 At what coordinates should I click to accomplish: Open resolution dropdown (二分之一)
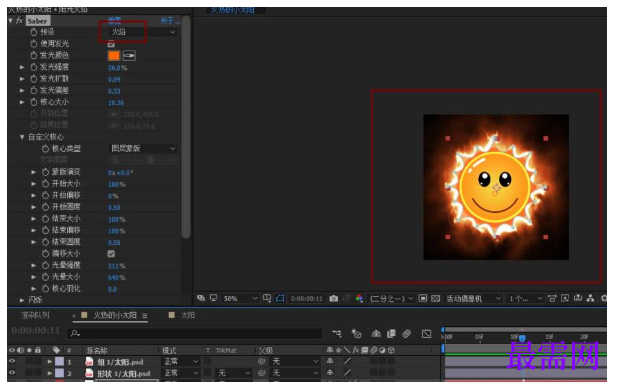391,299
